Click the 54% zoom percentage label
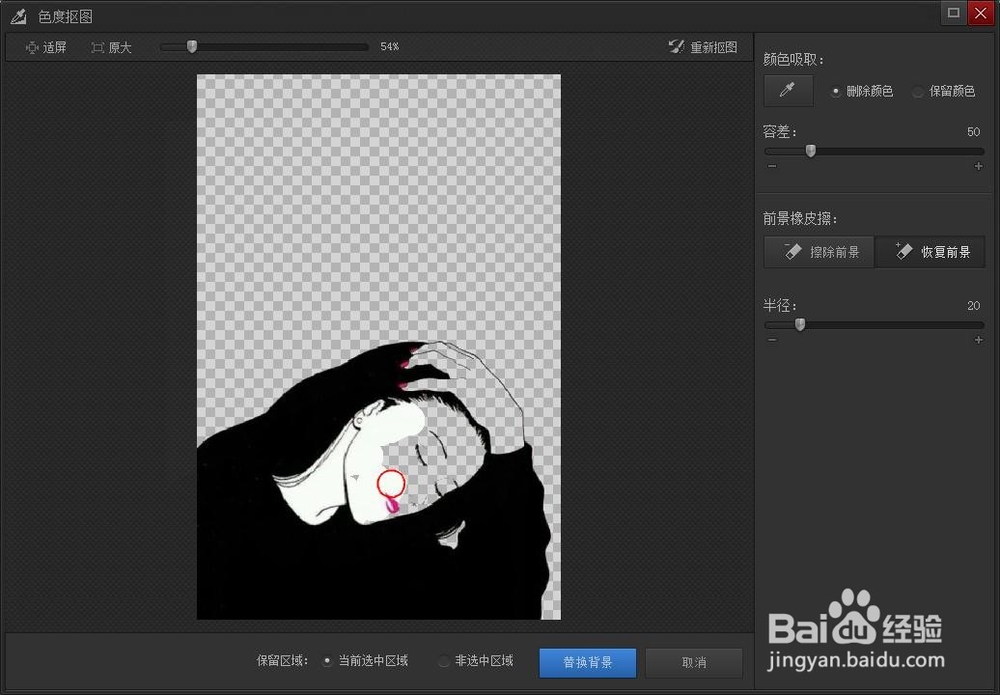Viewport: 1000px width, 695px height. (x=389, y=47)
